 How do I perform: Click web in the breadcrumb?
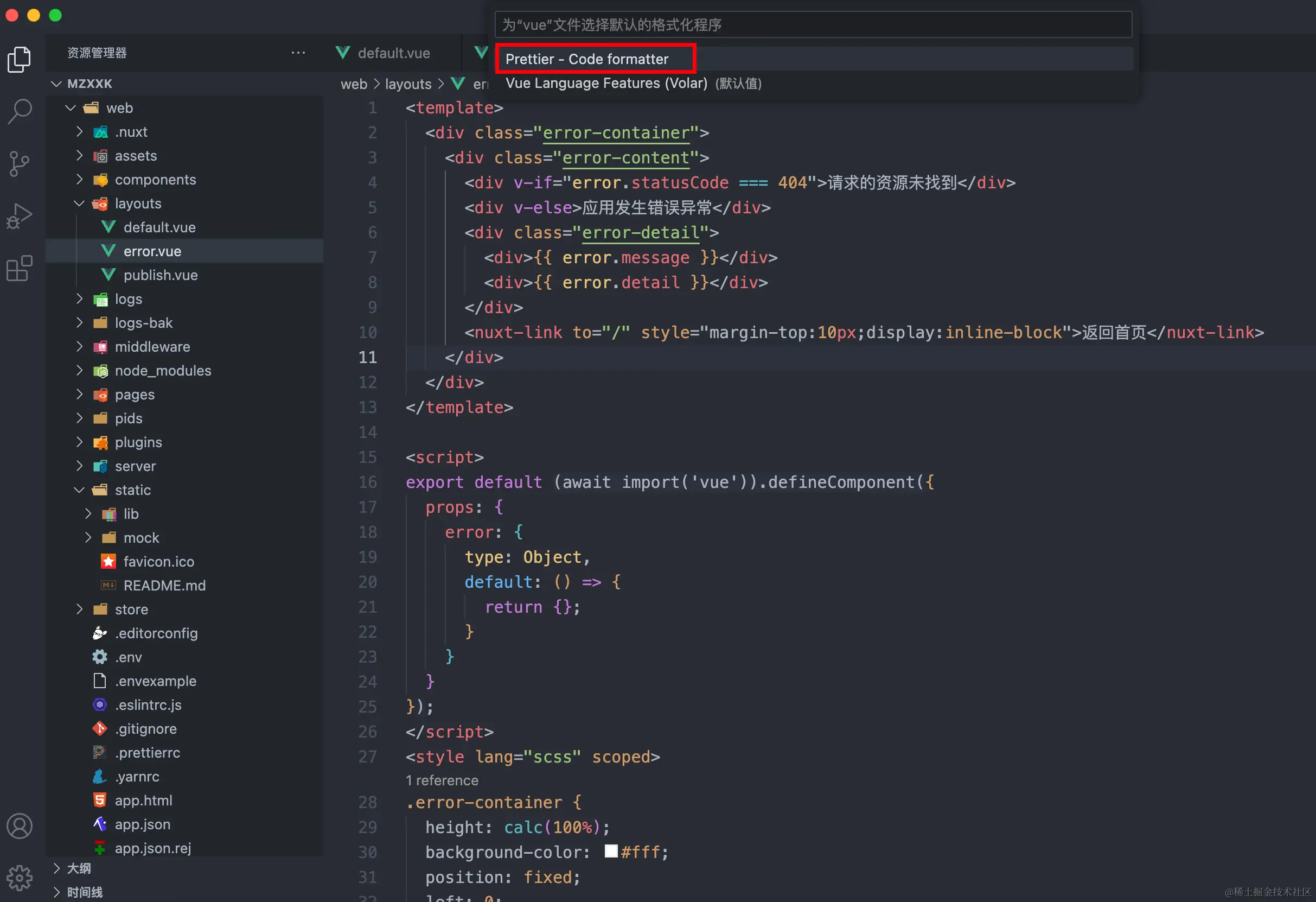(354, 84)
